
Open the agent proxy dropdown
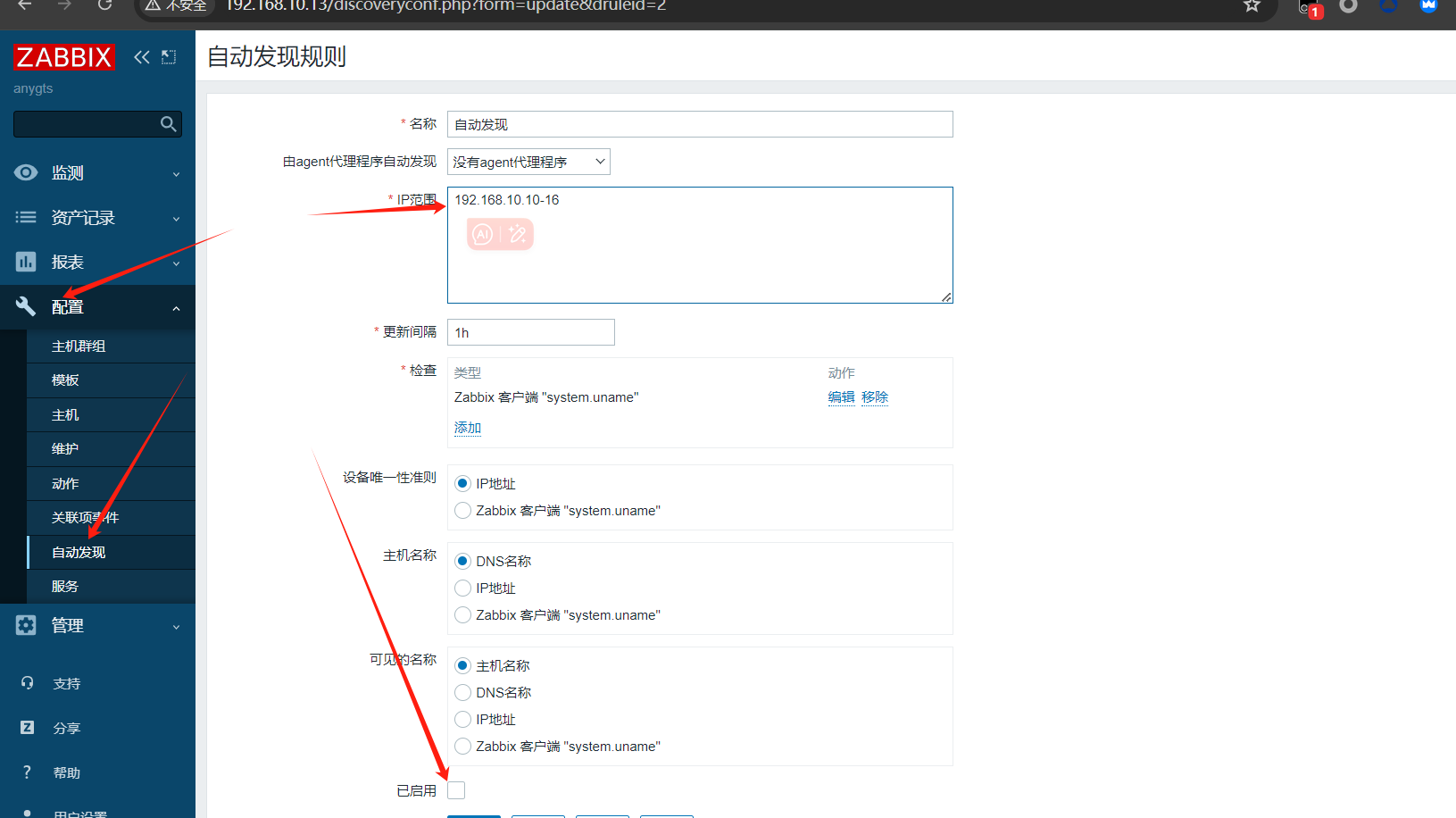click(528, 162)
